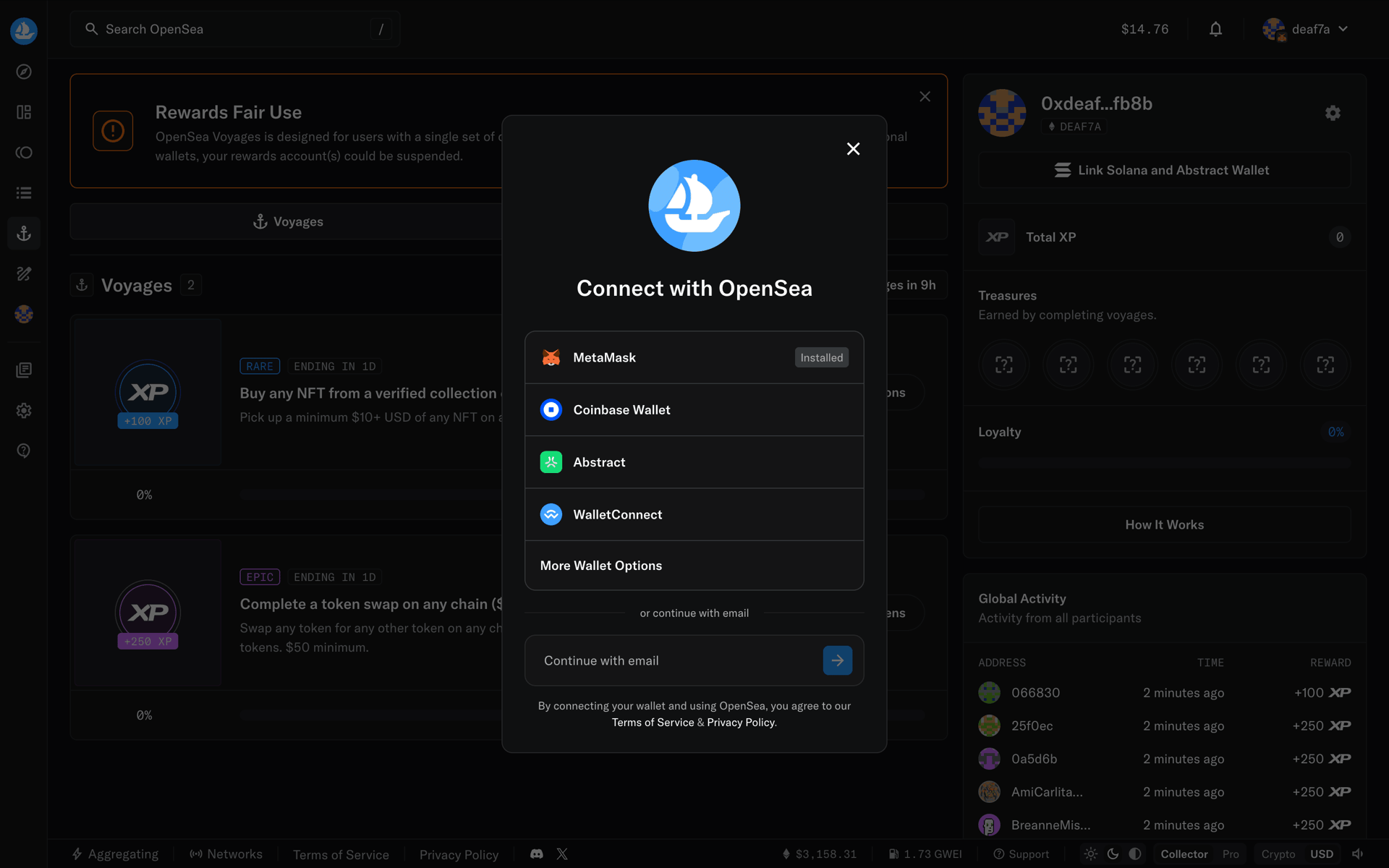Open address 25f0ec in Global Activity
Image resolution: width=1389 pixels, height=868 pixels.
coord(1032,726)
